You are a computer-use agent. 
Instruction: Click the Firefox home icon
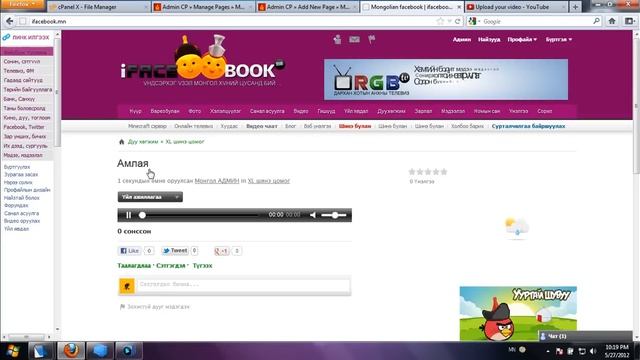(x=611, y=21)
